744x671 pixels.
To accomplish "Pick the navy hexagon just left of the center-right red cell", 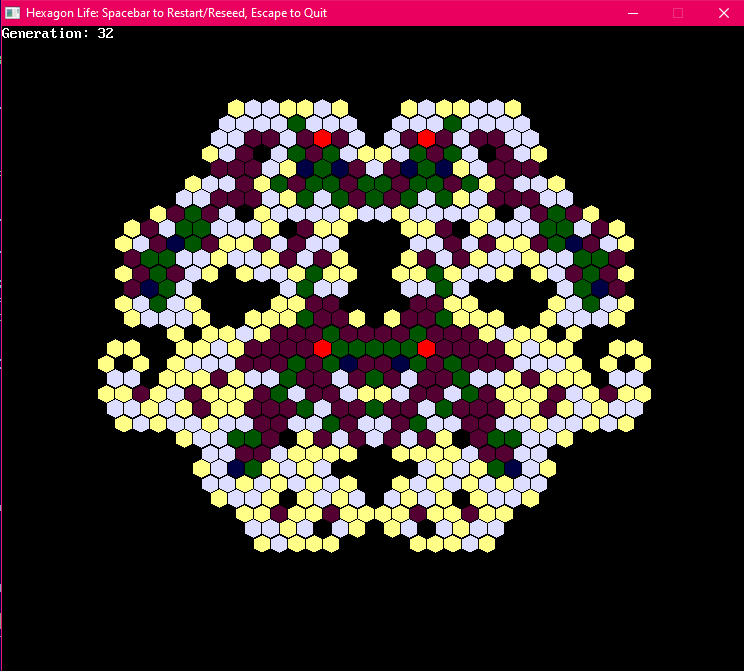I will (x=400, y=363).
